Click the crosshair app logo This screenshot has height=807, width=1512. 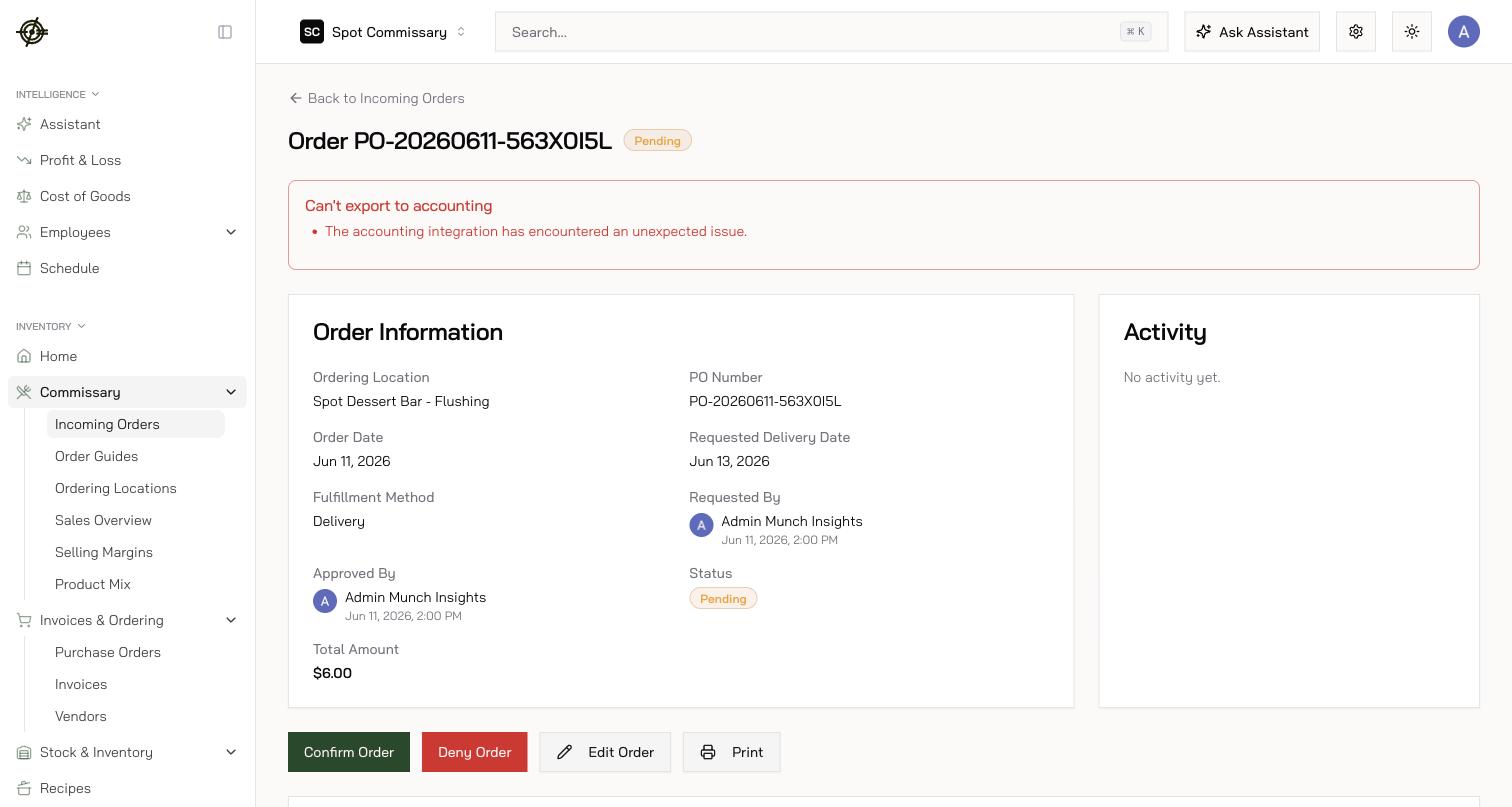click(x=32, y=32)
